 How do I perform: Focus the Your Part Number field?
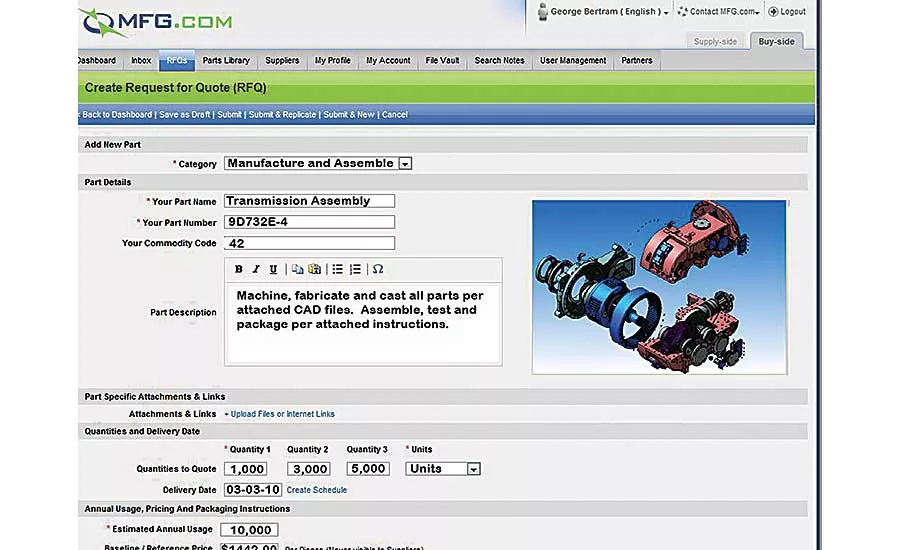pos(309,222)
